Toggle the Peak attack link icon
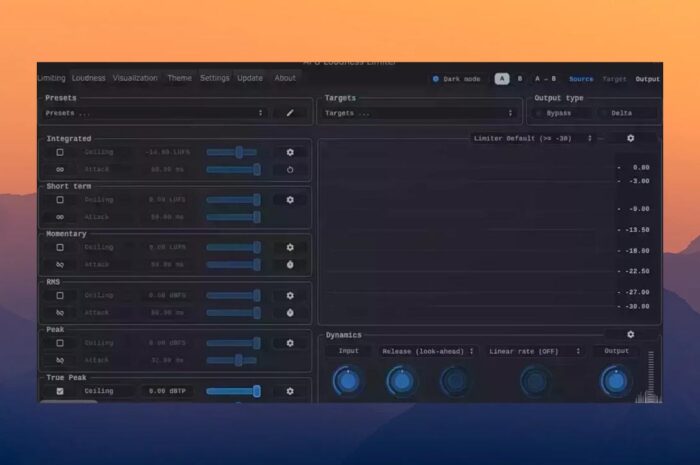 click(x=60, y=360)
